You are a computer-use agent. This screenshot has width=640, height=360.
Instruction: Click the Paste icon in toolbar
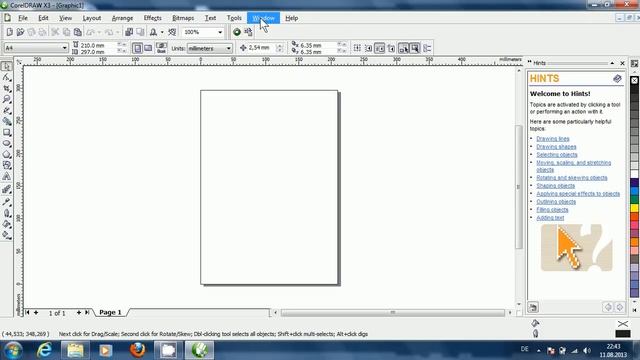[78, 32]
